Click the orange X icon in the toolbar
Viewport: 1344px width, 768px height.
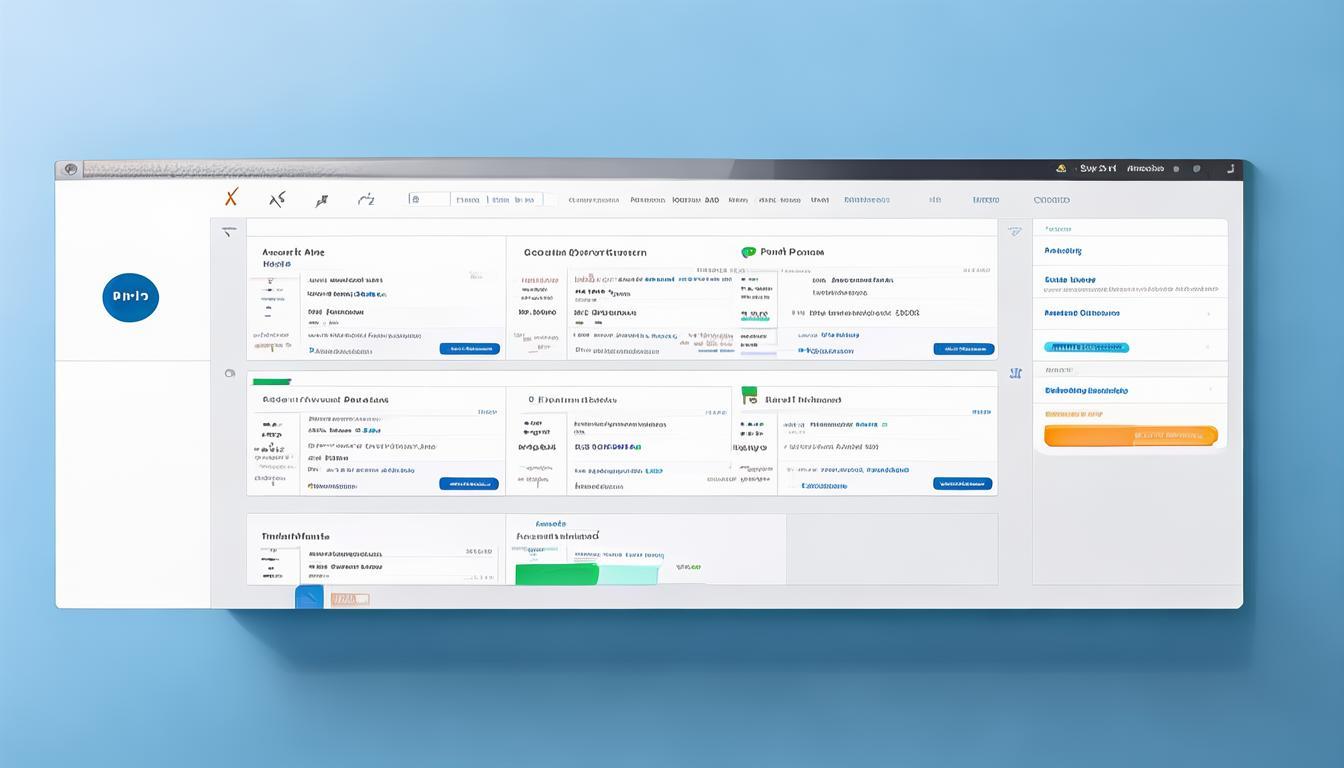tap(231, 198)
